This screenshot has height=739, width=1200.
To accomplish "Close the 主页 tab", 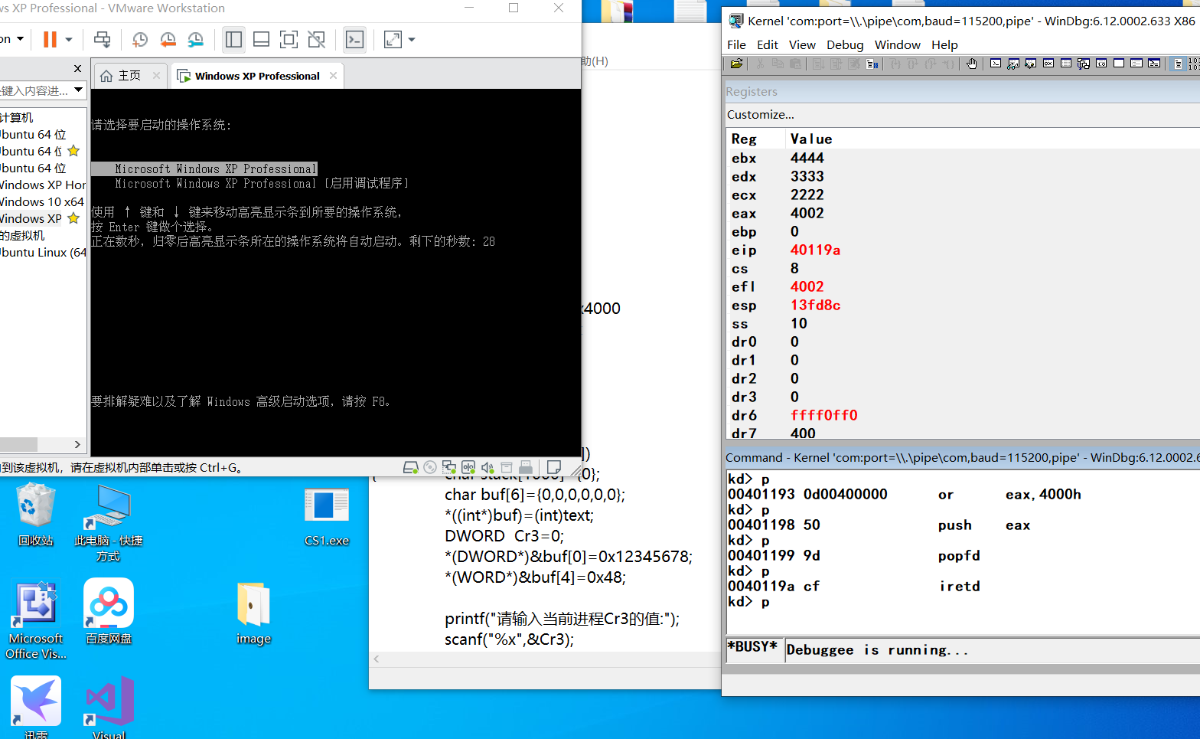I will pos(156,76).
